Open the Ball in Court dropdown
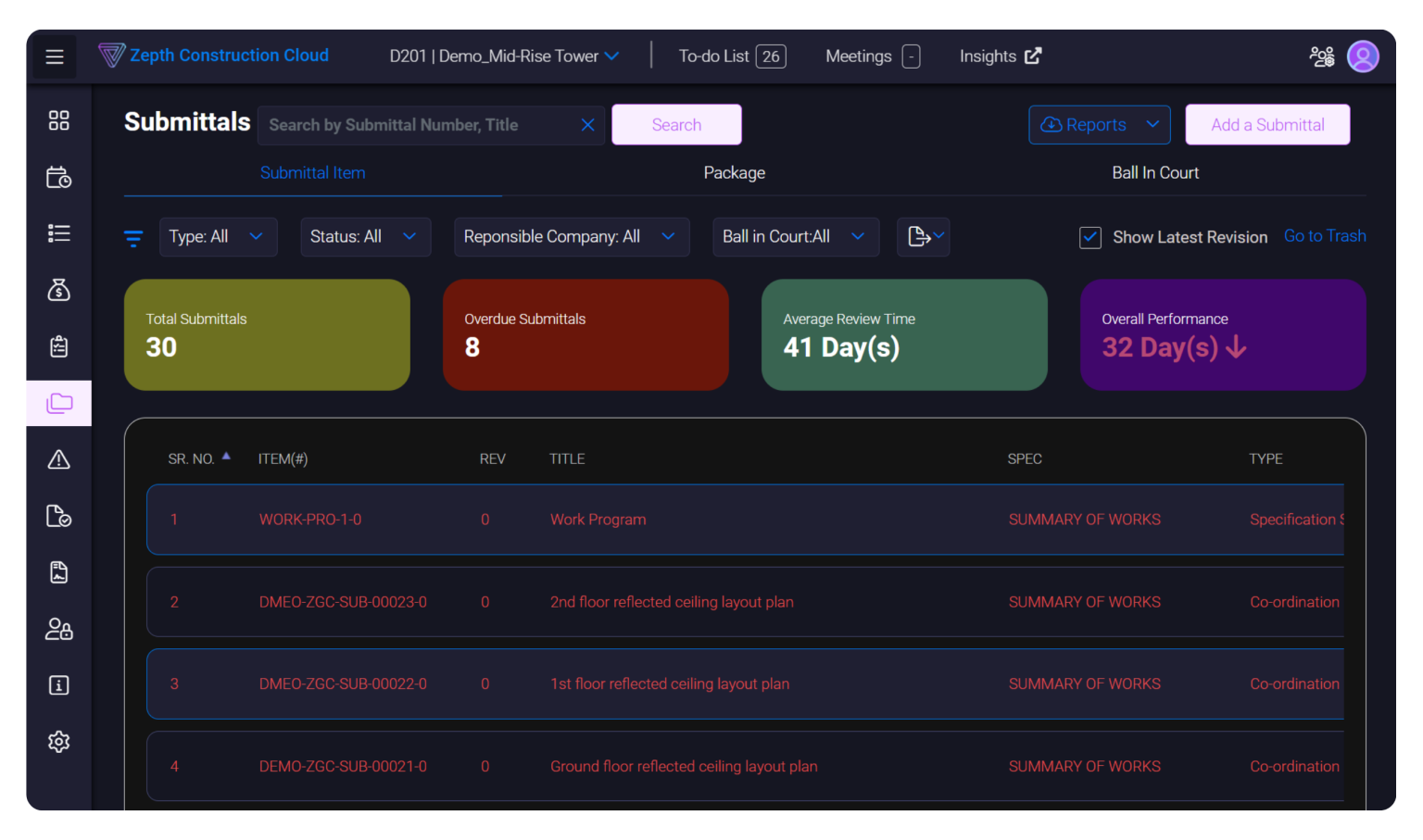Screen dimensions: 1423x840 coord(795,236)
